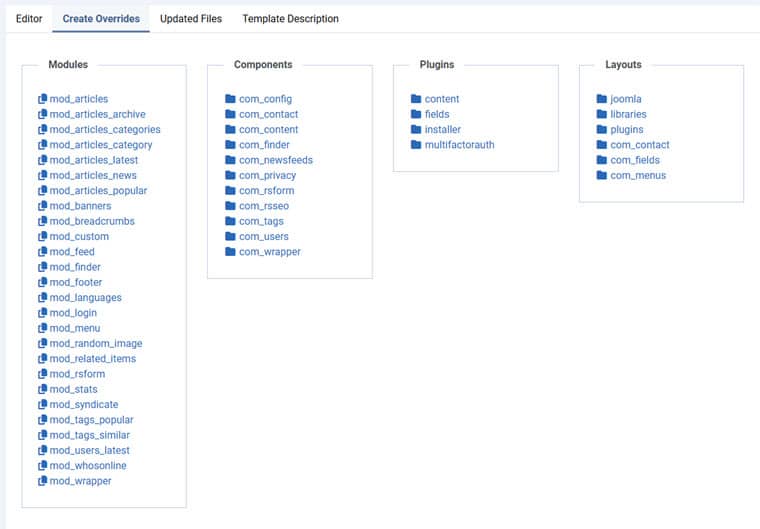Image resolution: width=760 pixels, height=529 pixels.
Task: Create override for mod_finder
Action: click(75, 267)
